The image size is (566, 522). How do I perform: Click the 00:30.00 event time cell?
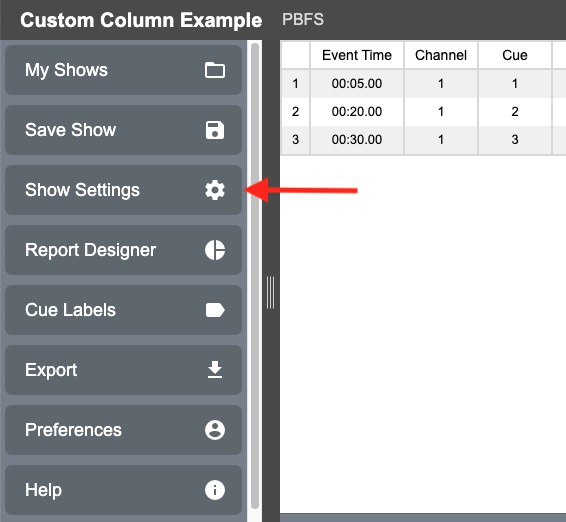click(357, 140)
